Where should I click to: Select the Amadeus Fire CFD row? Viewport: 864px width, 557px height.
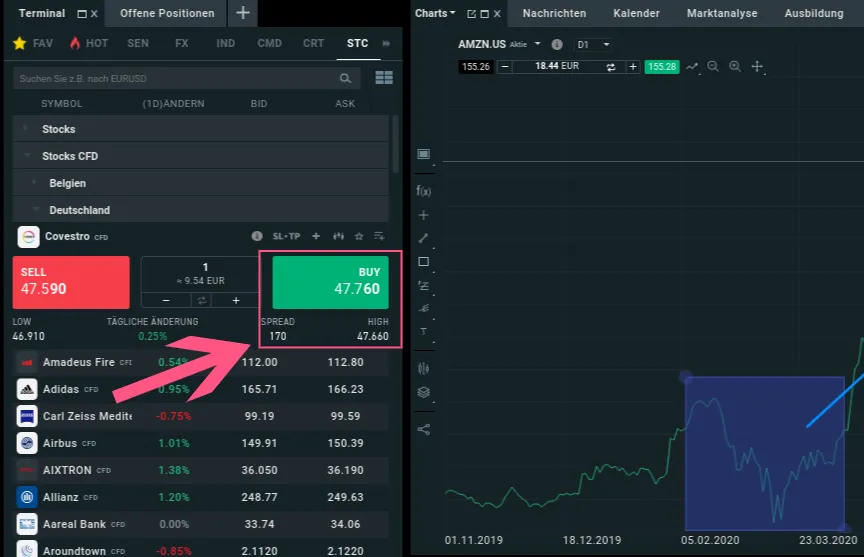click(201, 362)
